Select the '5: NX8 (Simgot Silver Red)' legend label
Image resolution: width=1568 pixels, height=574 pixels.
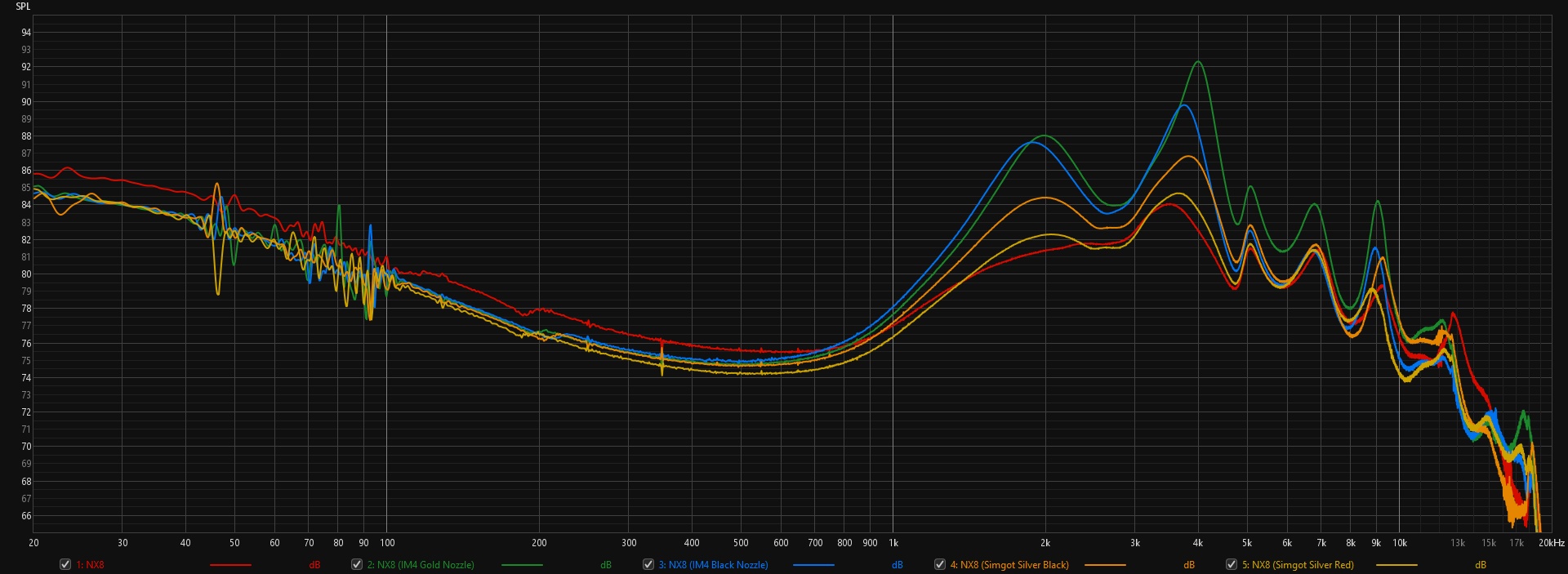pos(1298,565)
